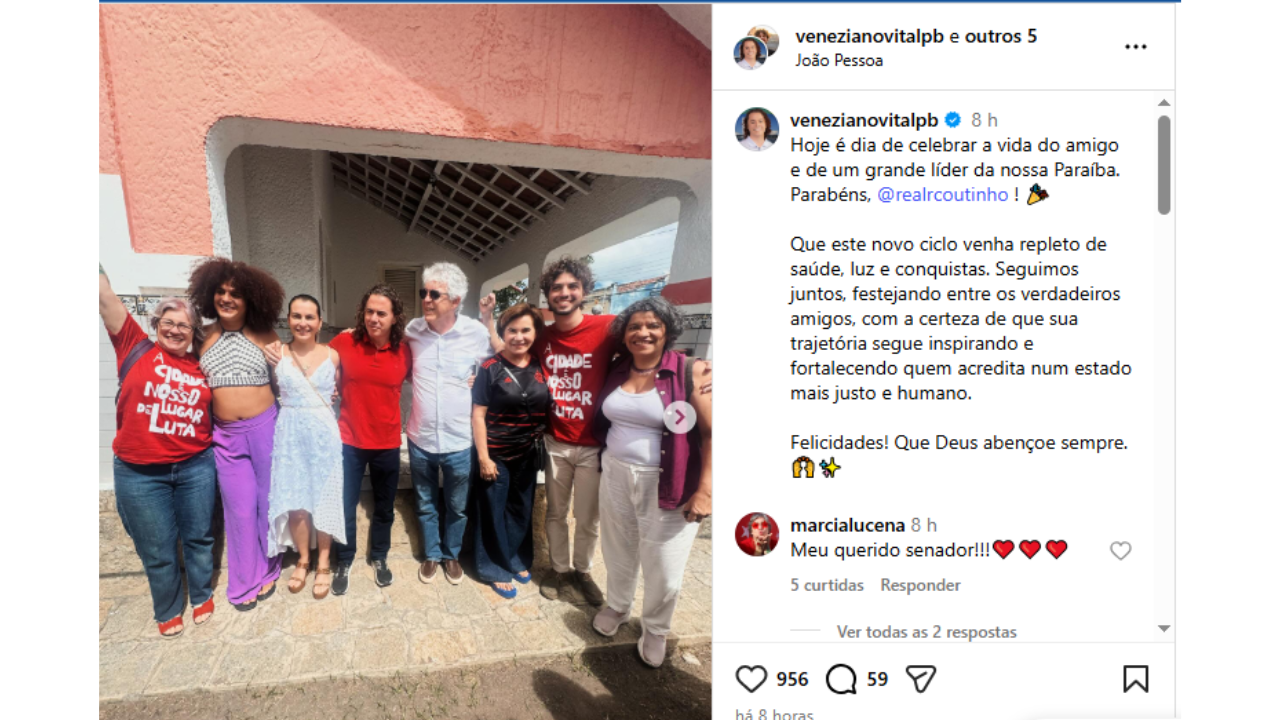Open the João Pessoa location link

[839, 60]
